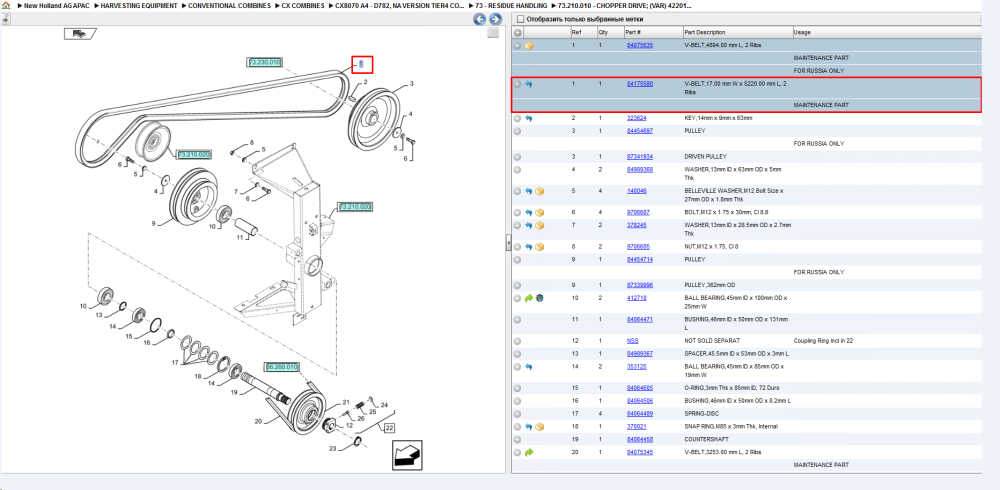Viewport: 1000px width, 490px height.
Task: Click the blue arrow icon on row 84175580
Action: click(529, 84)
